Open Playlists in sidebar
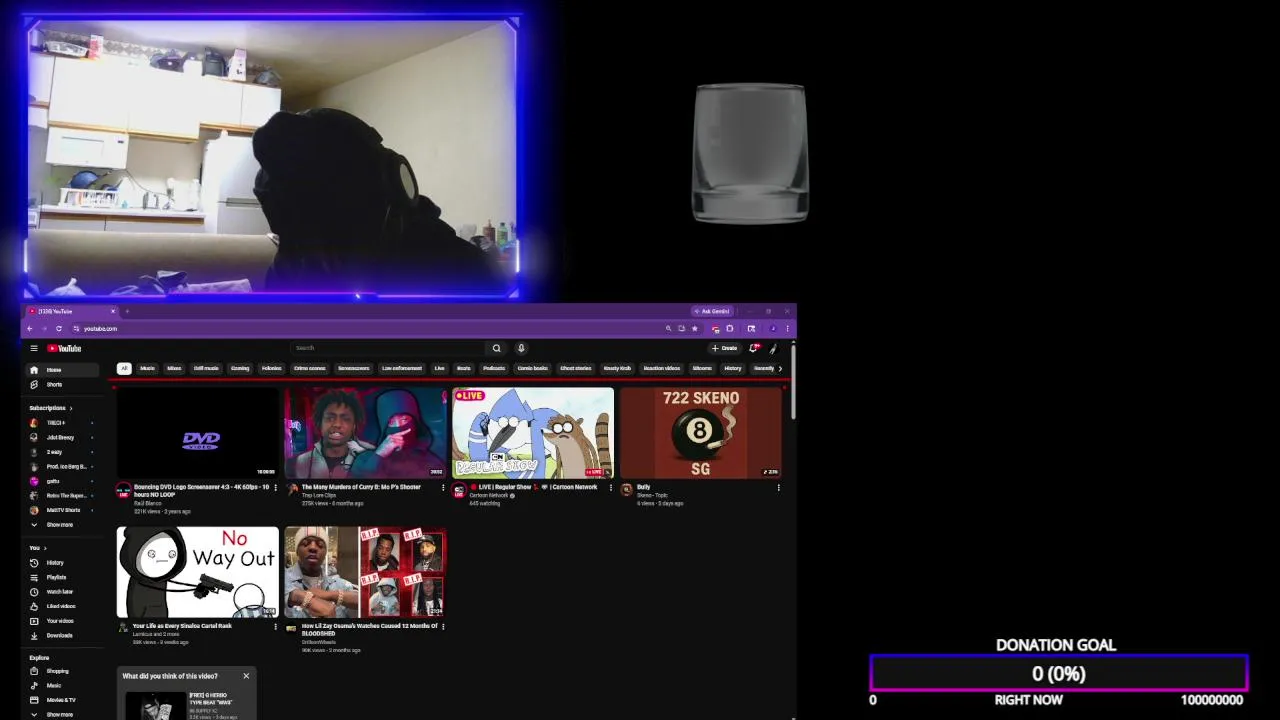1280x720 pixels. pos(62,577)
